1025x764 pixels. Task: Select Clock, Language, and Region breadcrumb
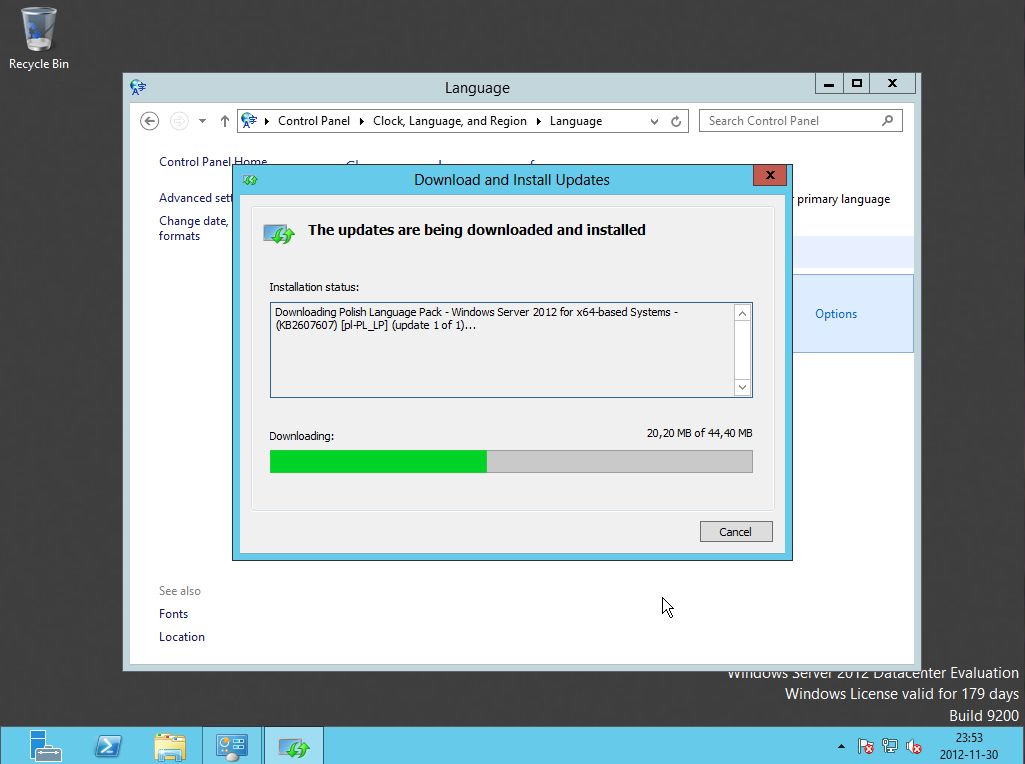click(450, 121)
